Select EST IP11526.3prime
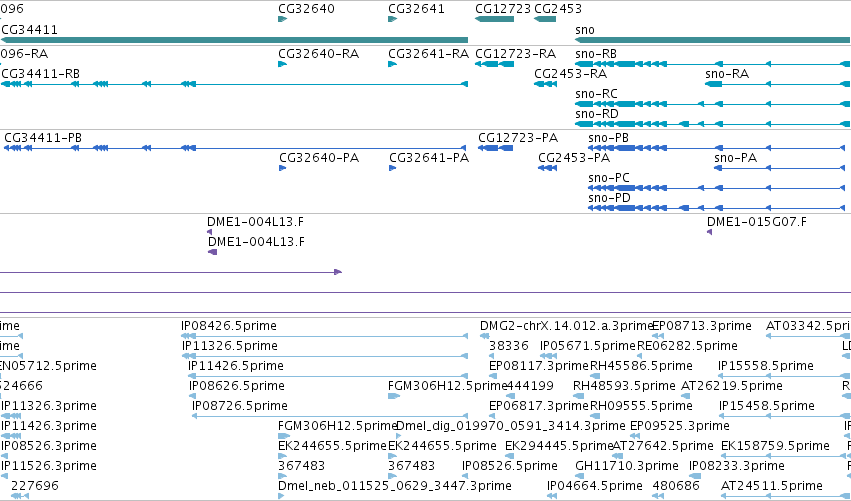851x501 pixels. pos(49,466)
